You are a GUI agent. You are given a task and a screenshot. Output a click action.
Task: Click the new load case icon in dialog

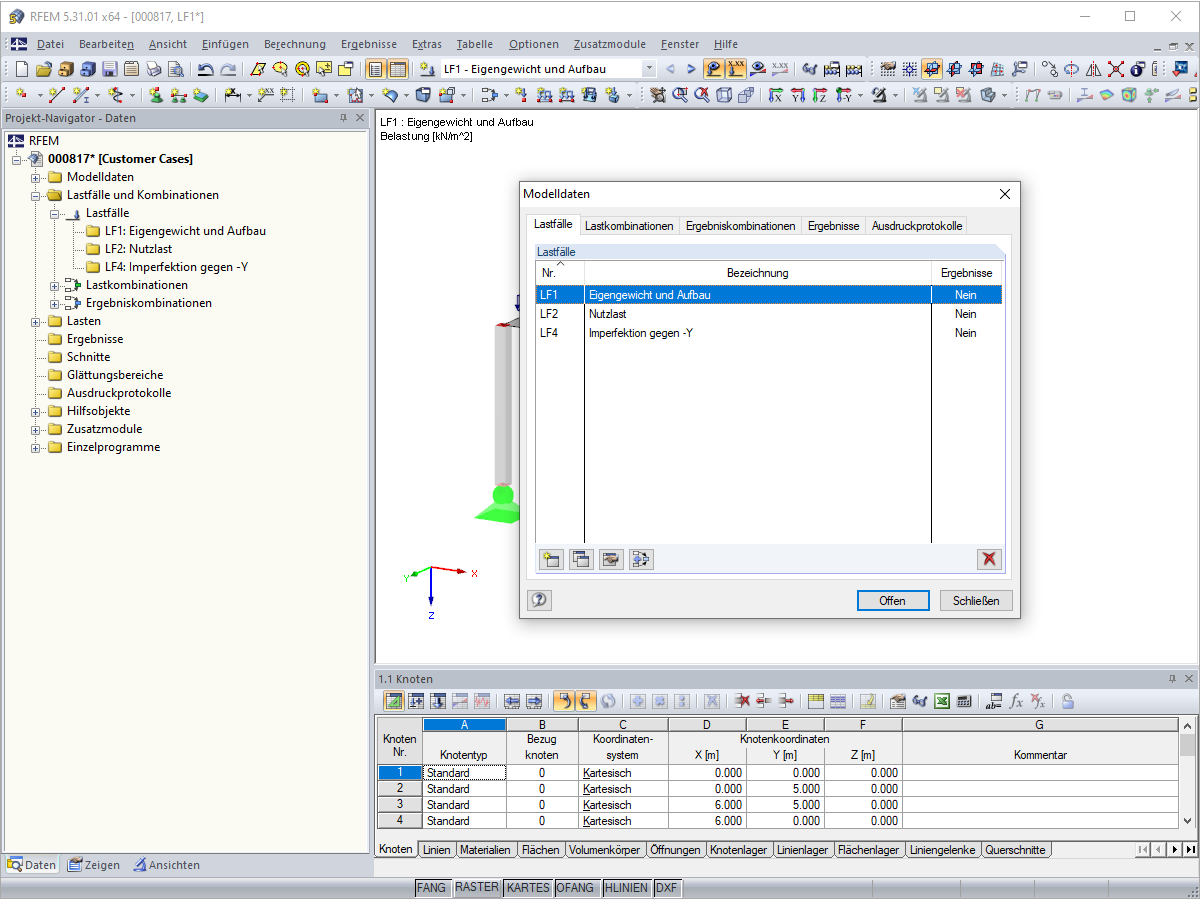pos(551,559)
